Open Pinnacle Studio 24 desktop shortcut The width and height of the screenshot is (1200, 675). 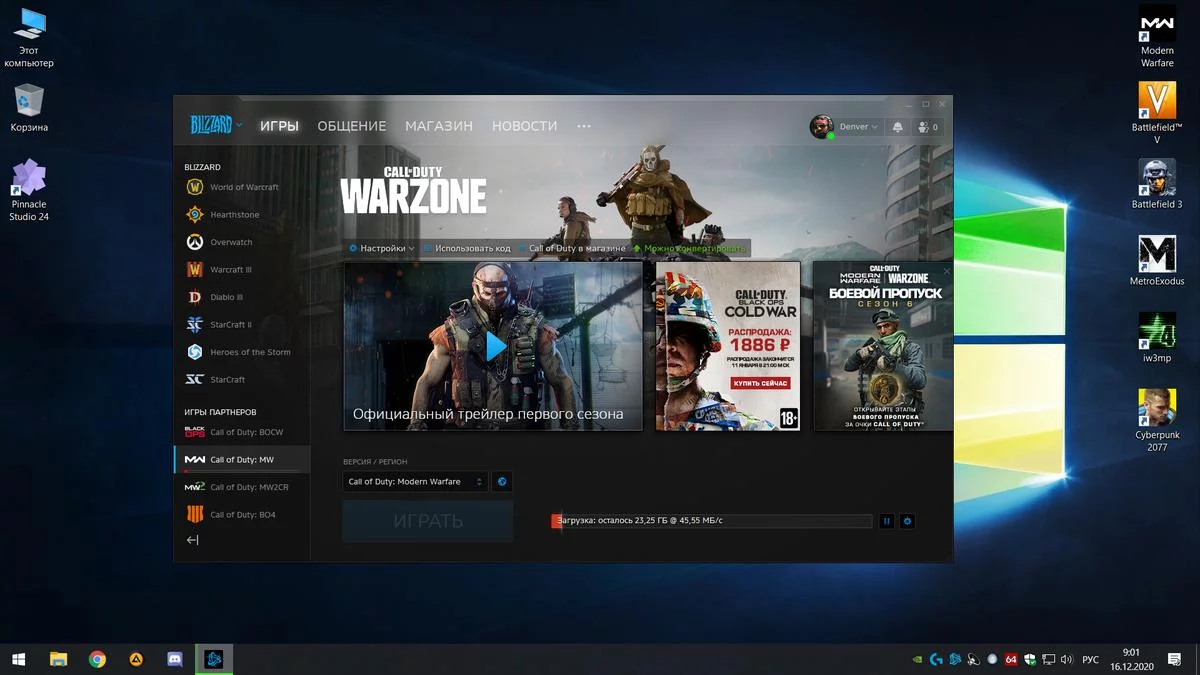coord(29,190)
